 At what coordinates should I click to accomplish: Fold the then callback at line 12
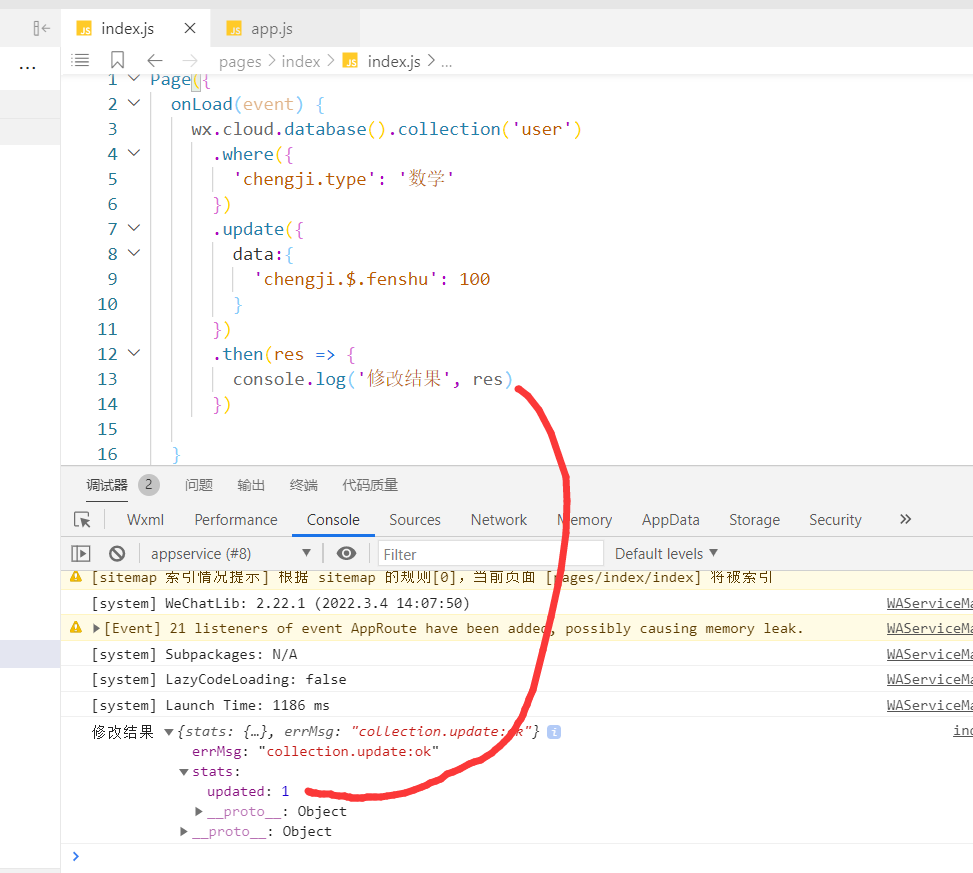pos(134,353)
